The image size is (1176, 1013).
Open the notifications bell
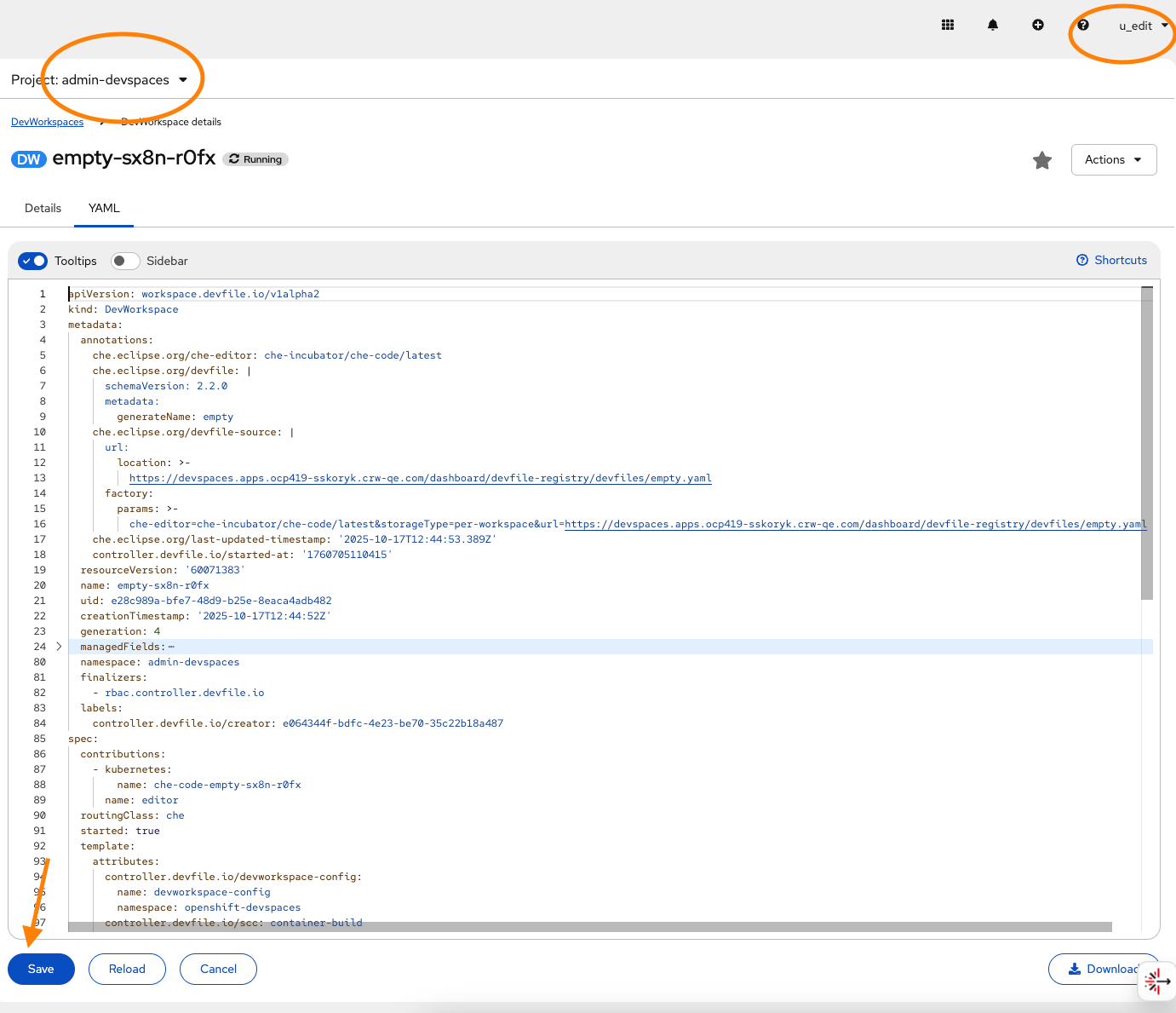click(x=993, y=26)
